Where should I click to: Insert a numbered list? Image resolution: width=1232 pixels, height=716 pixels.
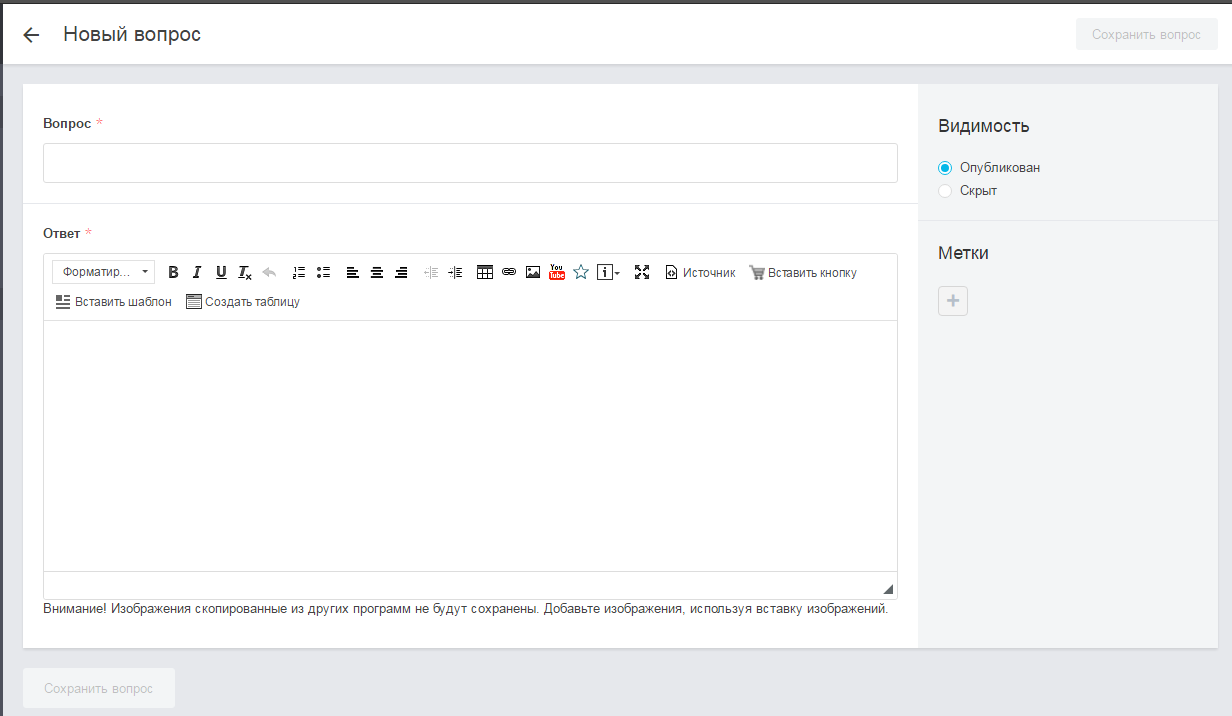tap(299, 272)
